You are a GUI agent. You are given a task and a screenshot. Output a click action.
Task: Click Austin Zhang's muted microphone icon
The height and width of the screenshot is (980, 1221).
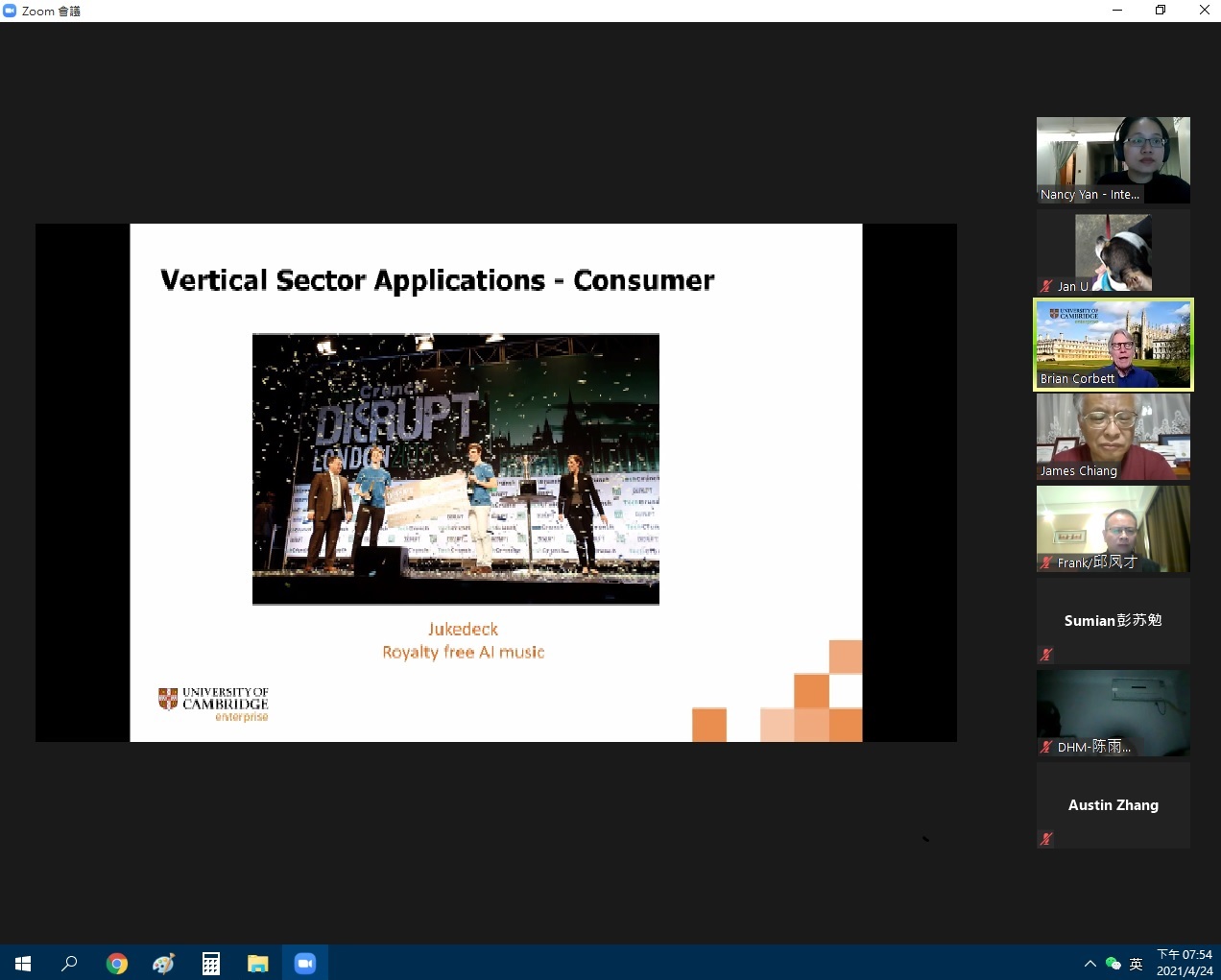[x=1046, y=839]
